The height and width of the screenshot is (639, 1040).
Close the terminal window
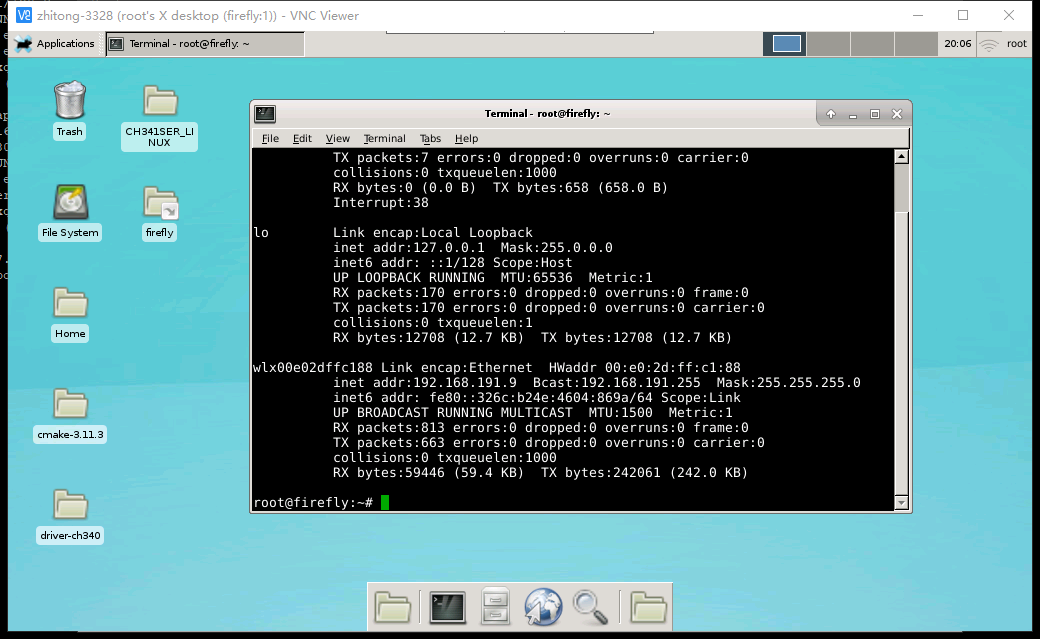[897, 114]
